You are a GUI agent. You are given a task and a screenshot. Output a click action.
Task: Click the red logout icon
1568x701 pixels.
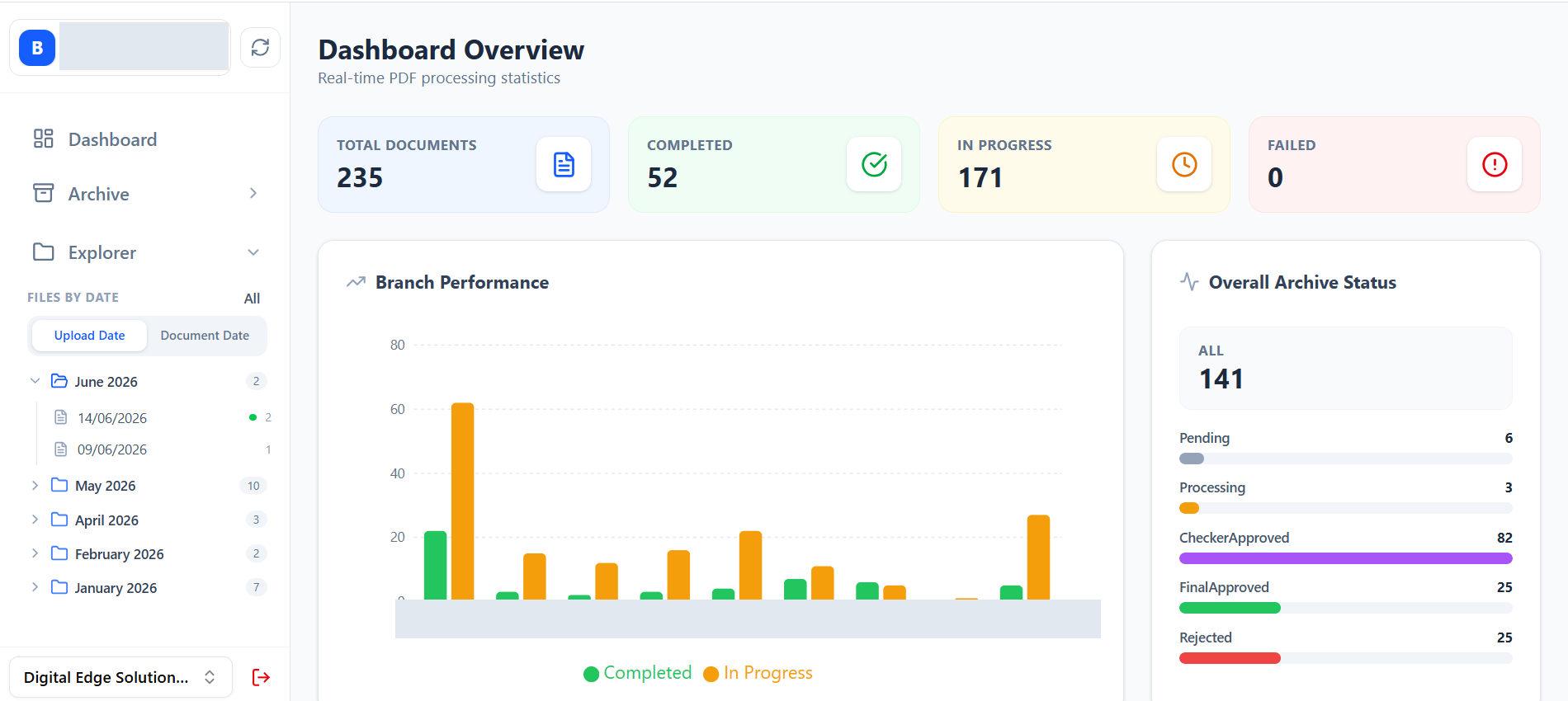pos(261,677)
